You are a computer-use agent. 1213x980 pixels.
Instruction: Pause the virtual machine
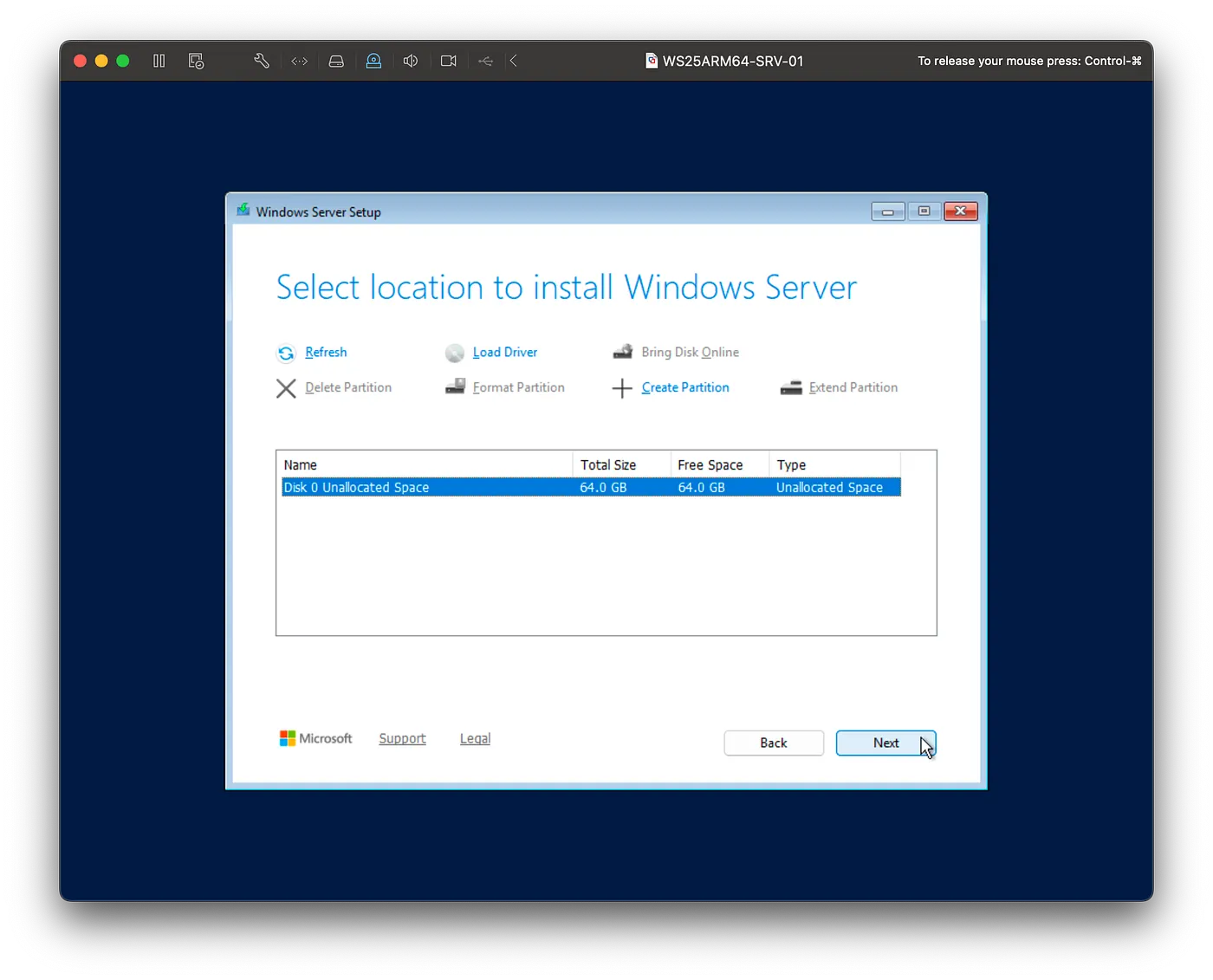(159, 61)
